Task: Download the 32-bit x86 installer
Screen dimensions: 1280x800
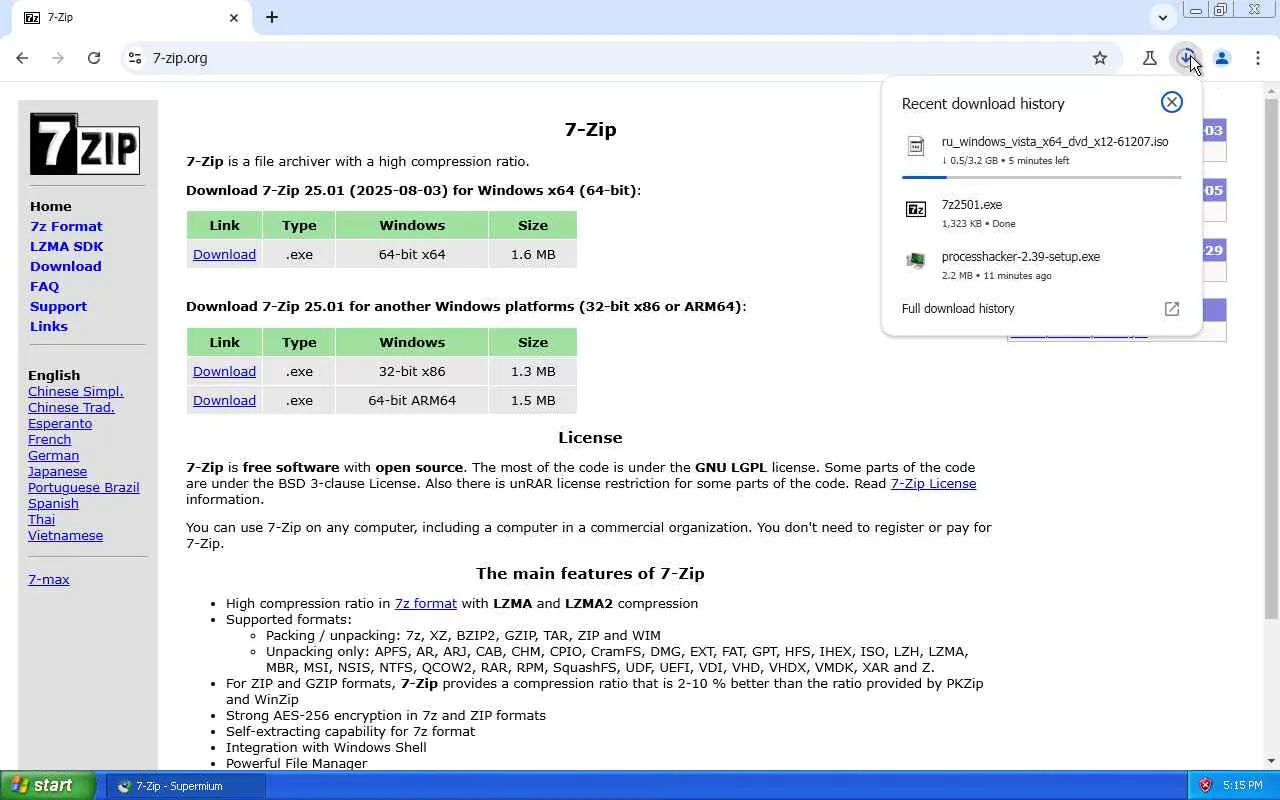Action: click(x=224, y=371)
